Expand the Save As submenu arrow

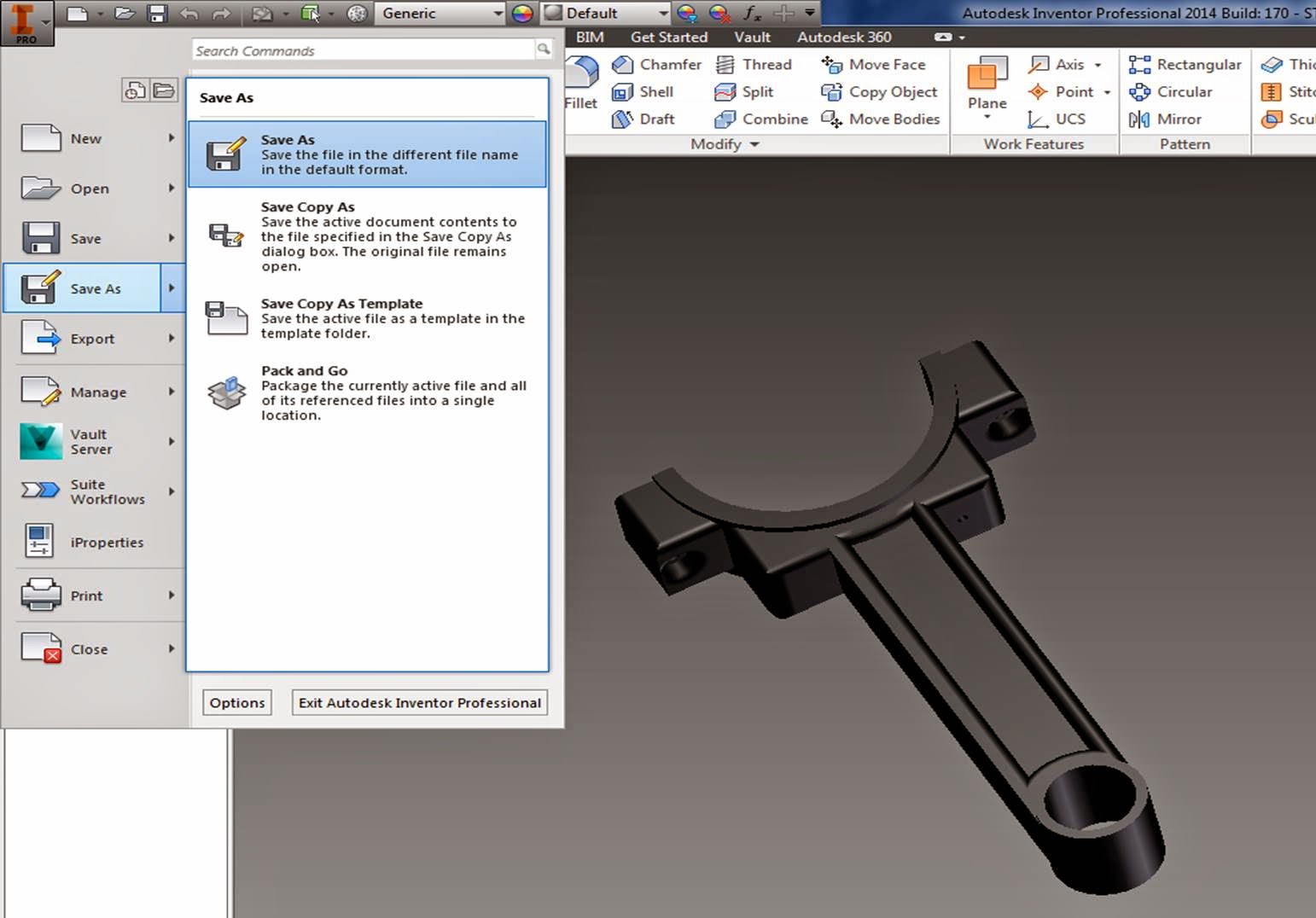click(172, 288)
